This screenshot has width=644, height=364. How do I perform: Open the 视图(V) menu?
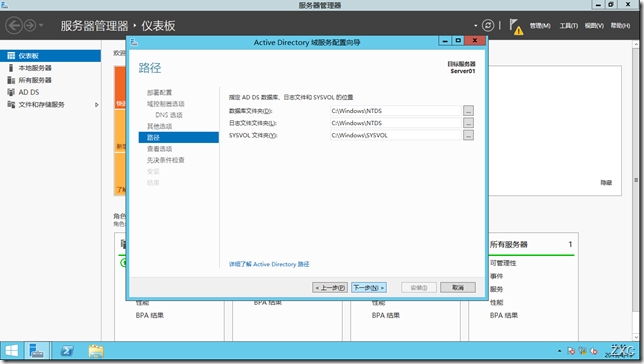click(594, 25)
